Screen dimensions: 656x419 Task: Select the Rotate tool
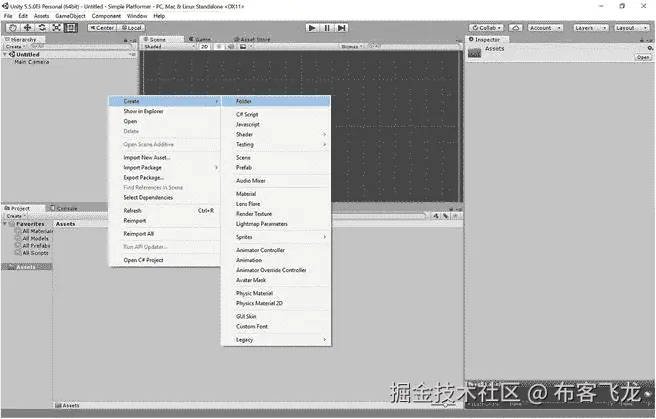42,28
